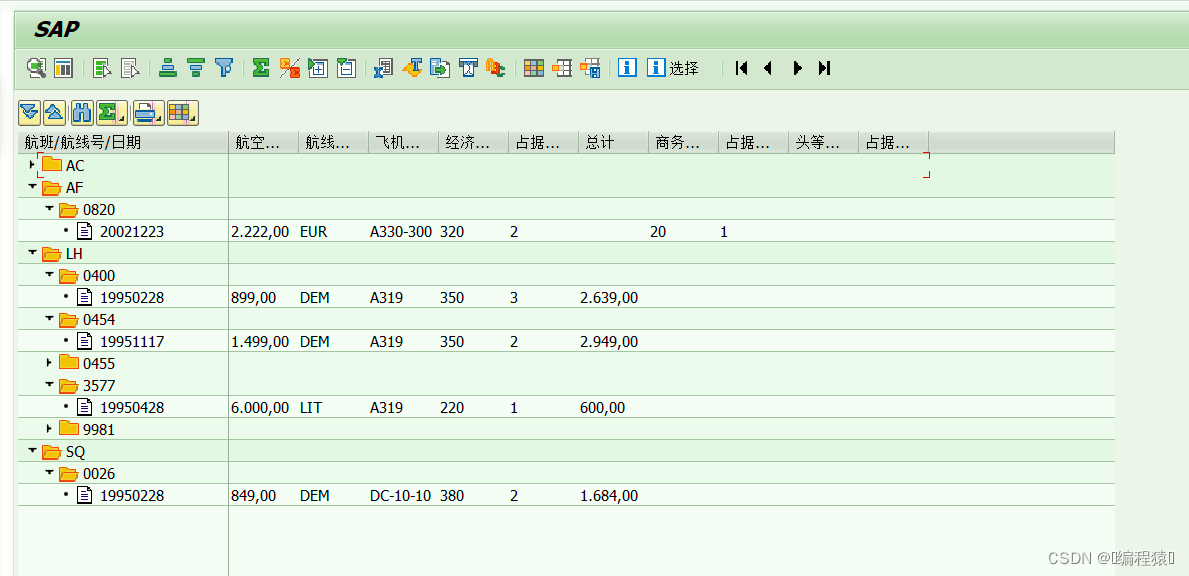Click the blue document toolbar icon before ABC
The width and height of the screenshot is (1189, 576).
point(468,68)
